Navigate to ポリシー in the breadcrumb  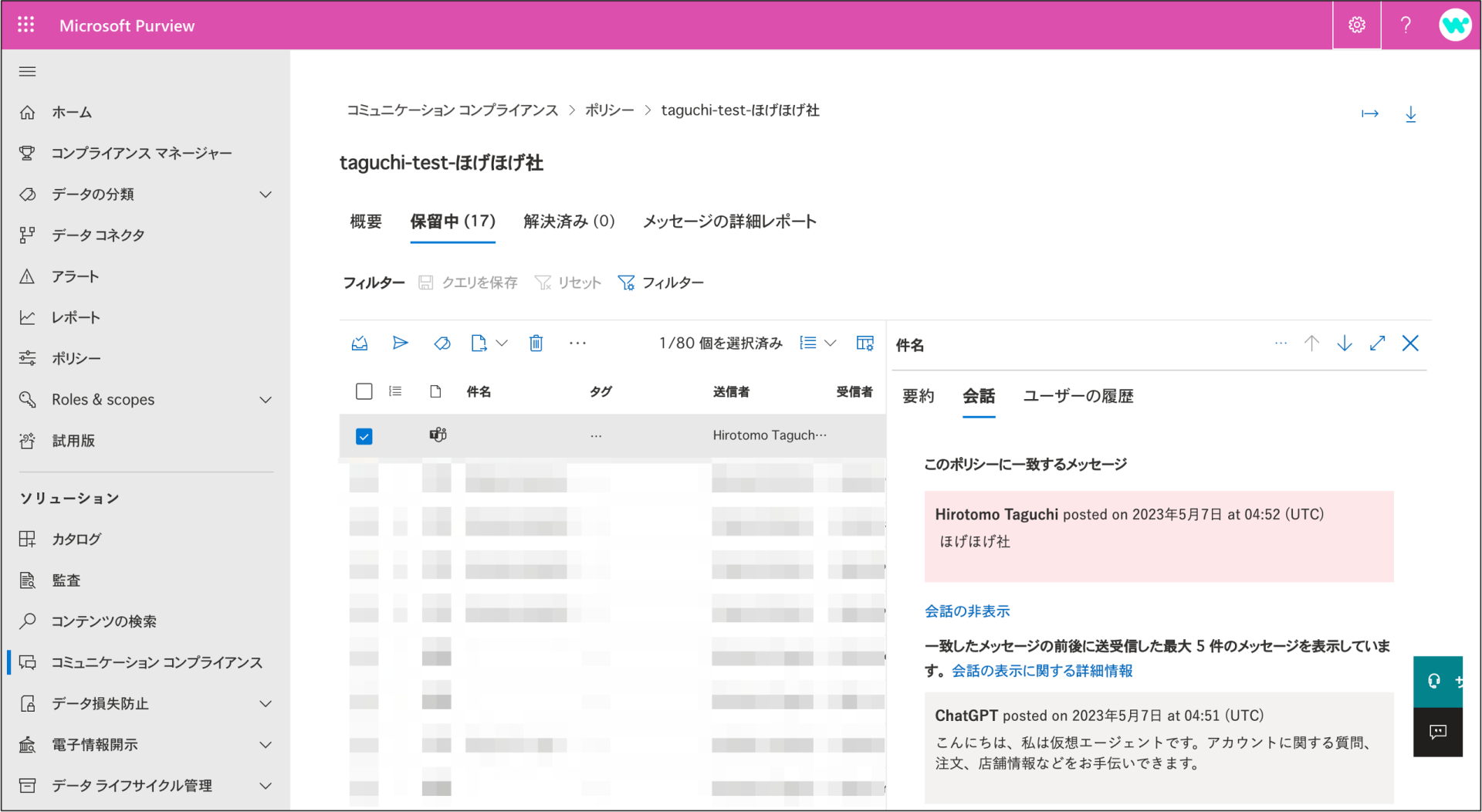610,110
